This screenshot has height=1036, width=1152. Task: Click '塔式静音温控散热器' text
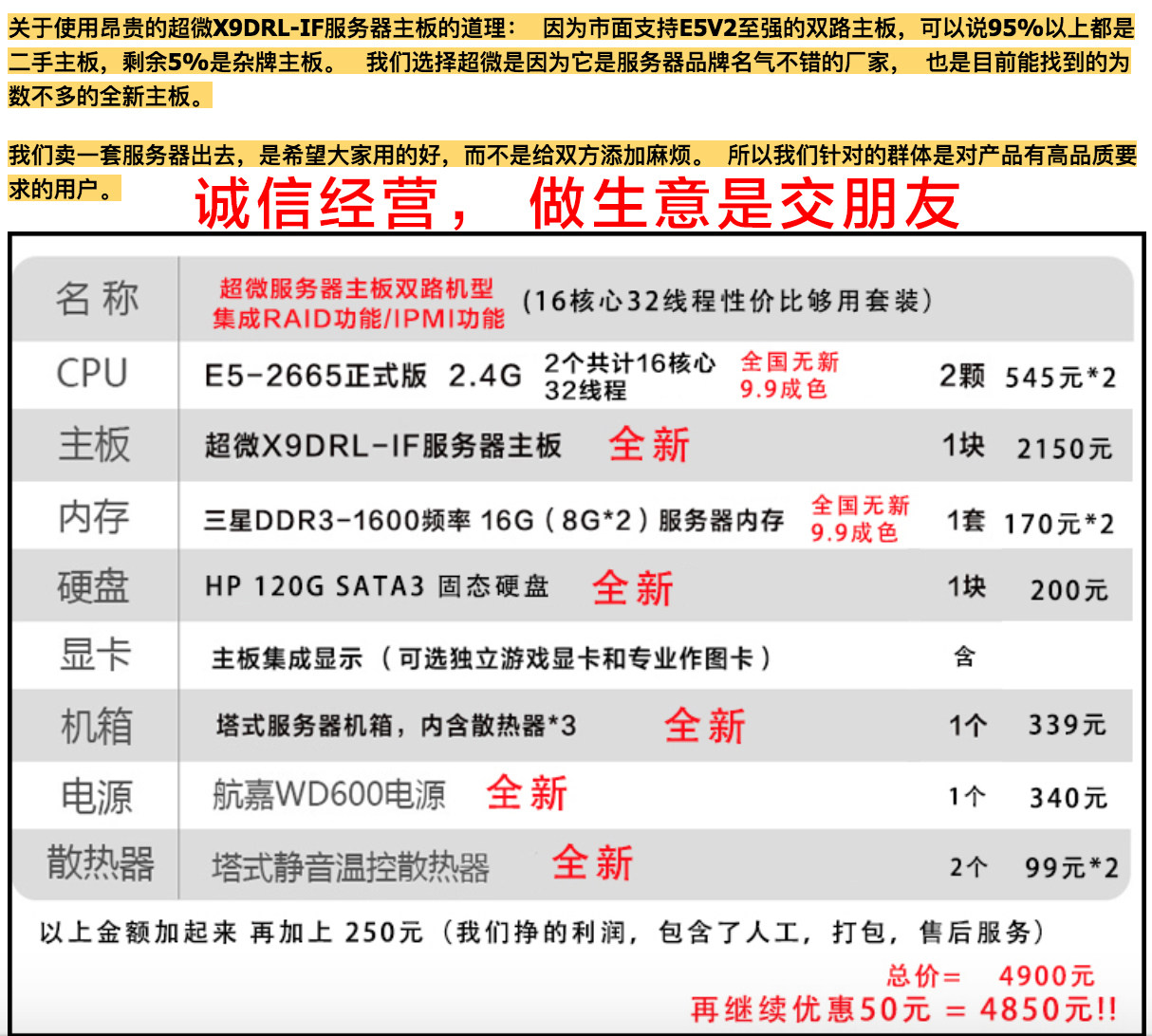click(350, 866)
